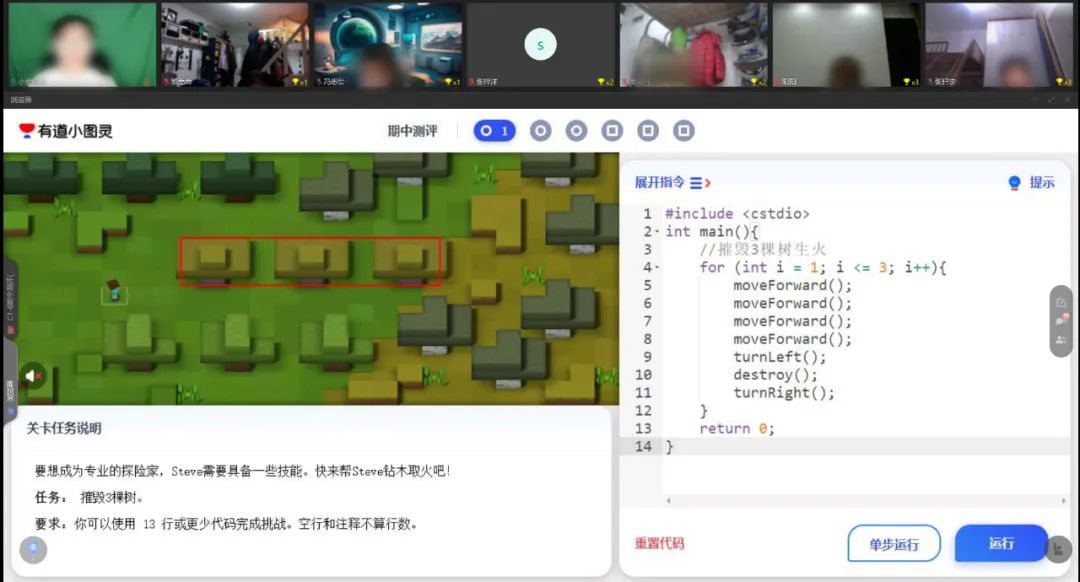Expand the 展开指令 command list
This screenshot has height=582, width=1080.
pyautogui.click(x=672, y=183)
